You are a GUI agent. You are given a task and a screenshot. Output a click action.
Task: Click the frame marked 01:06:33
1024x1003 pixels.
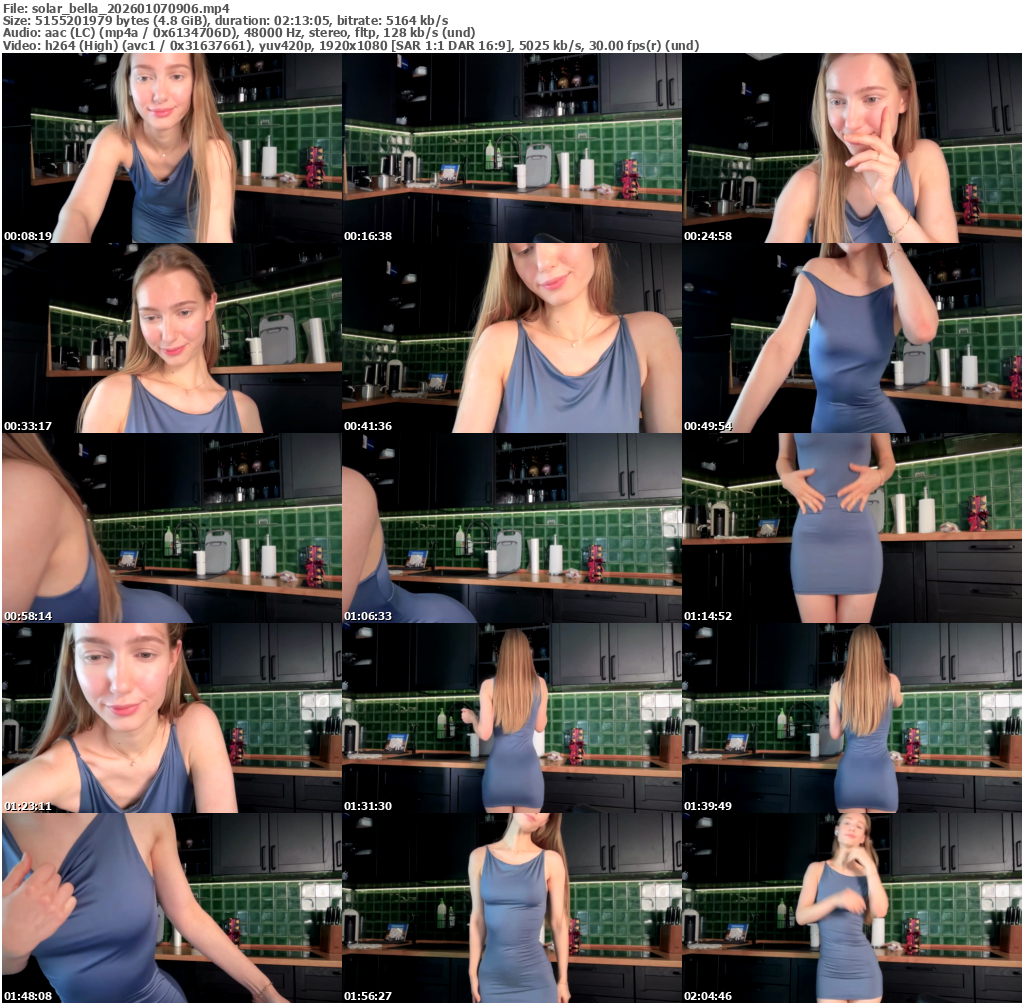(x=511, y=528)
